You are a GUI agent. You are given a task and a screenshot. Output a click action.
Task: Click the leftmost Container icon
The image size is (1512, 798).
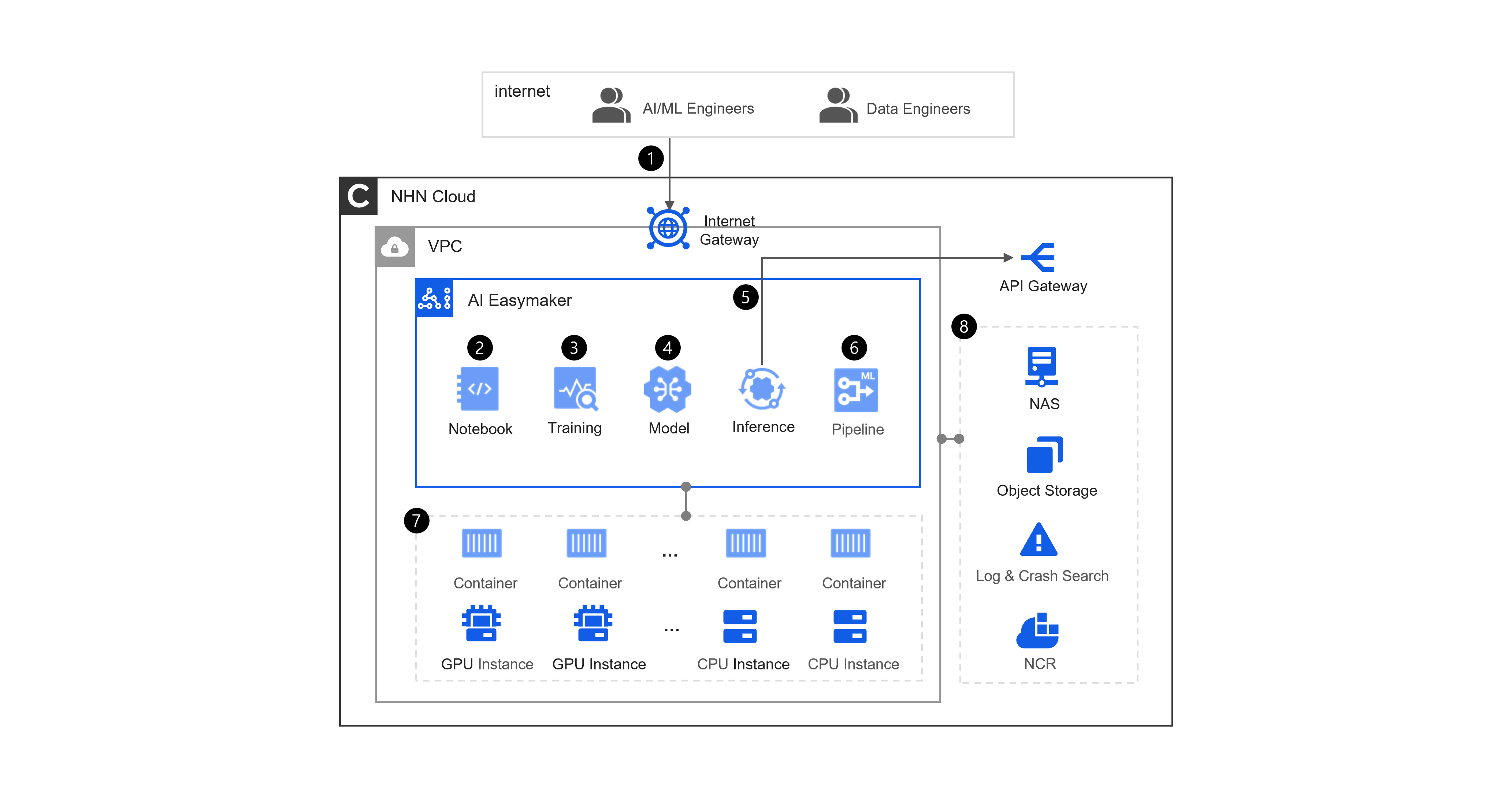[481, 543]
